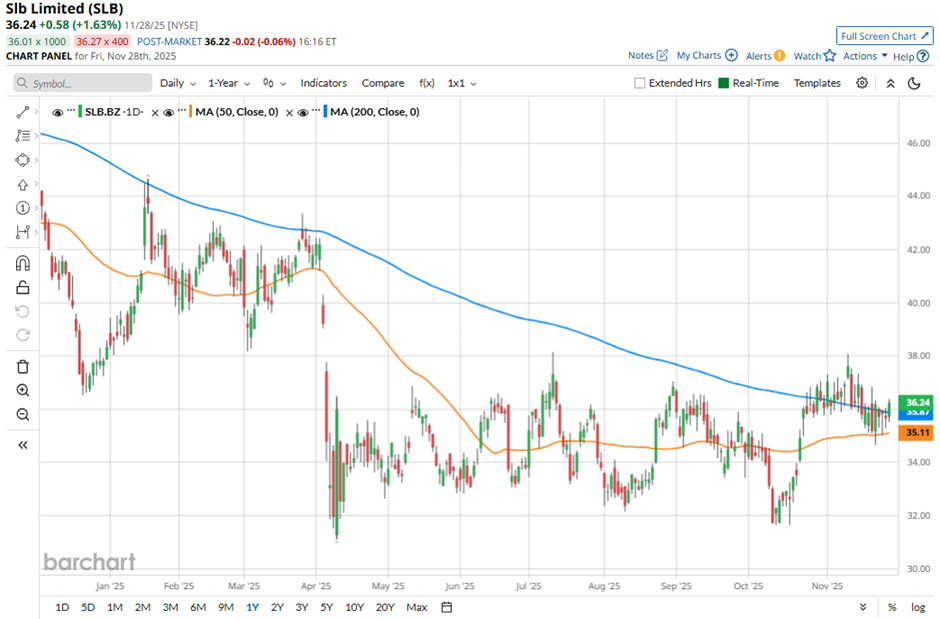Select the trend line drawing tool
The height and width of the screenshot is (619, 940).
(x=23, y=112)
